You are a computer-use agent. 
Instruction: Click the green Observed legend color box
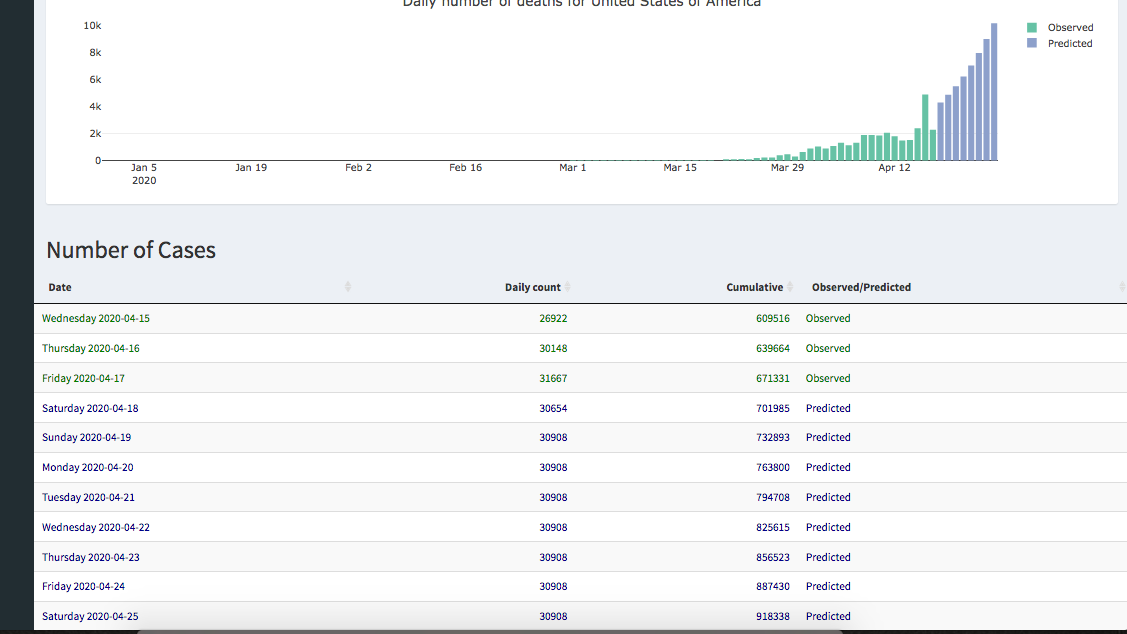tap(1032, 28)
